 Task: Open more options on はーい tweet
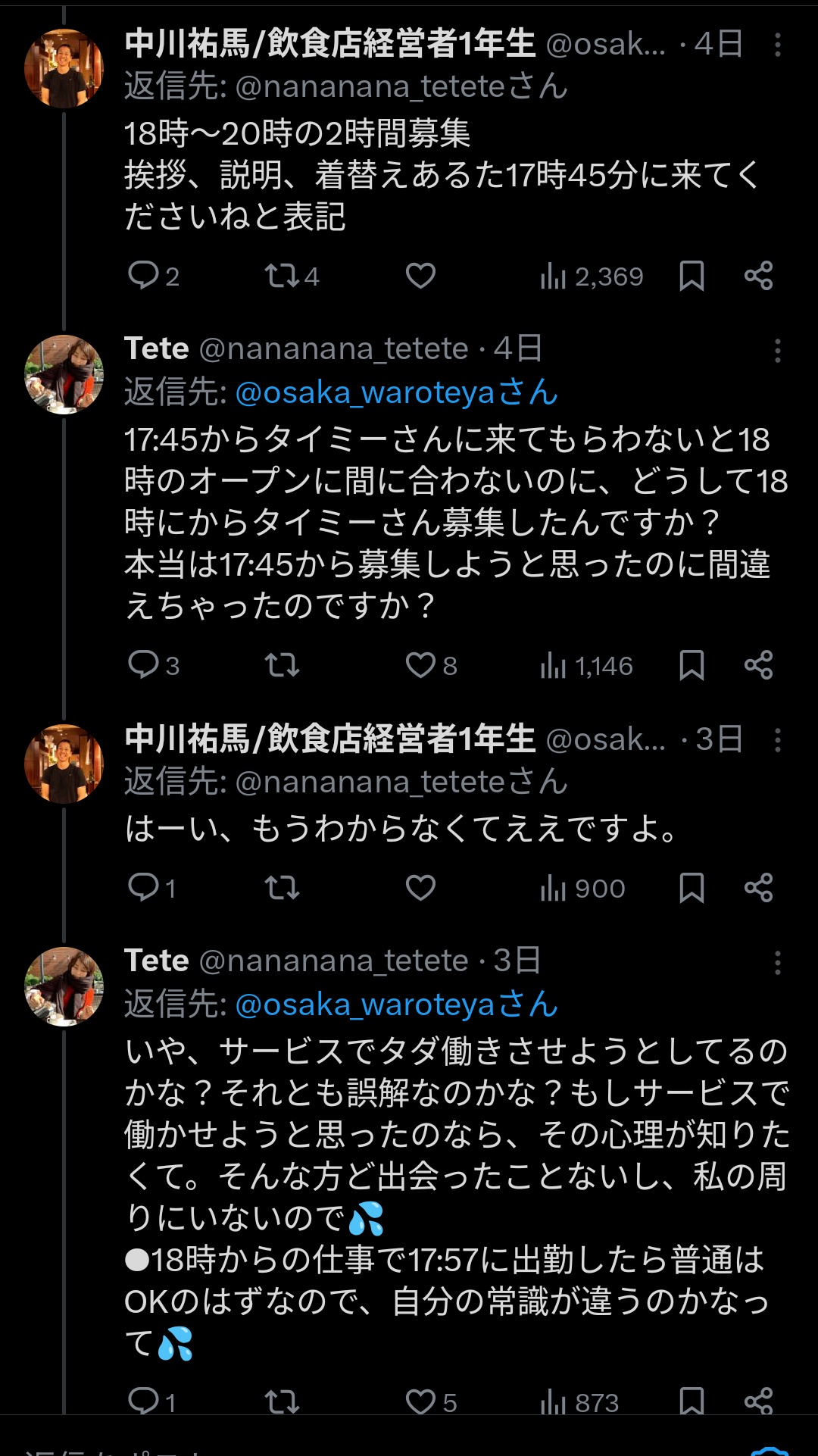777,740
